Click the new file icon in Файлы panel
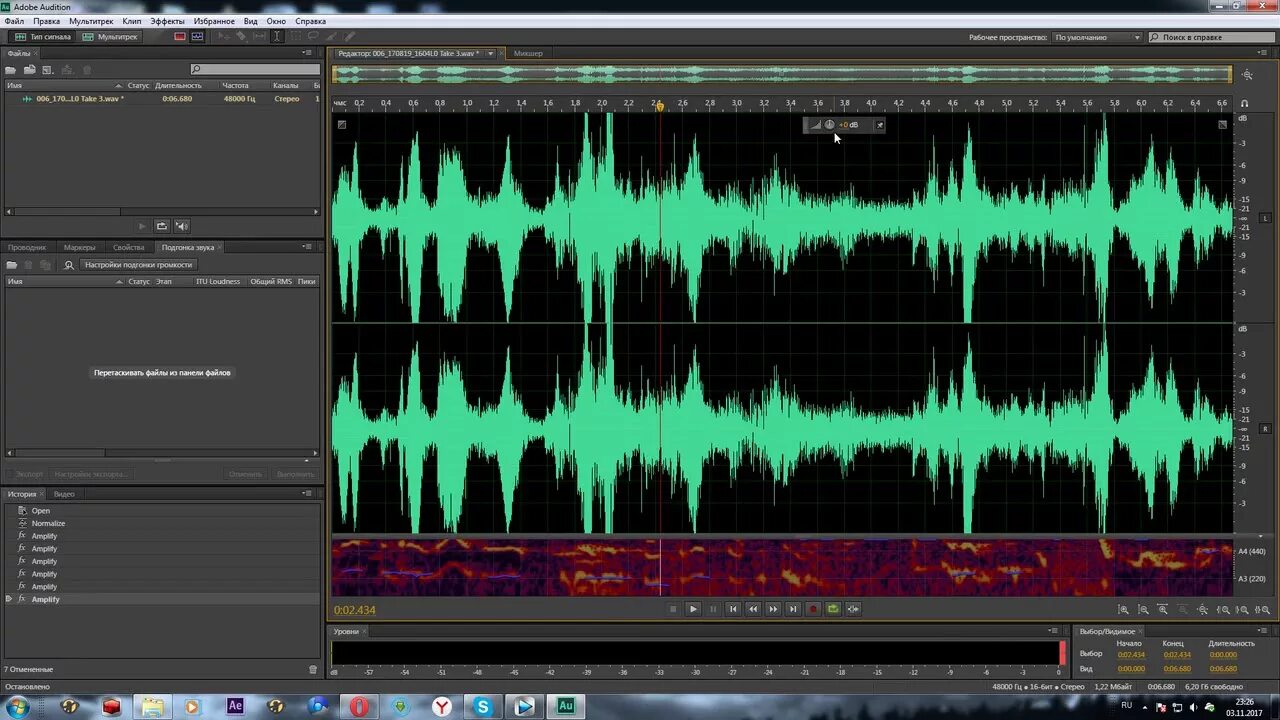Screen dimensions: 1280x720 (x=48, y=70)
